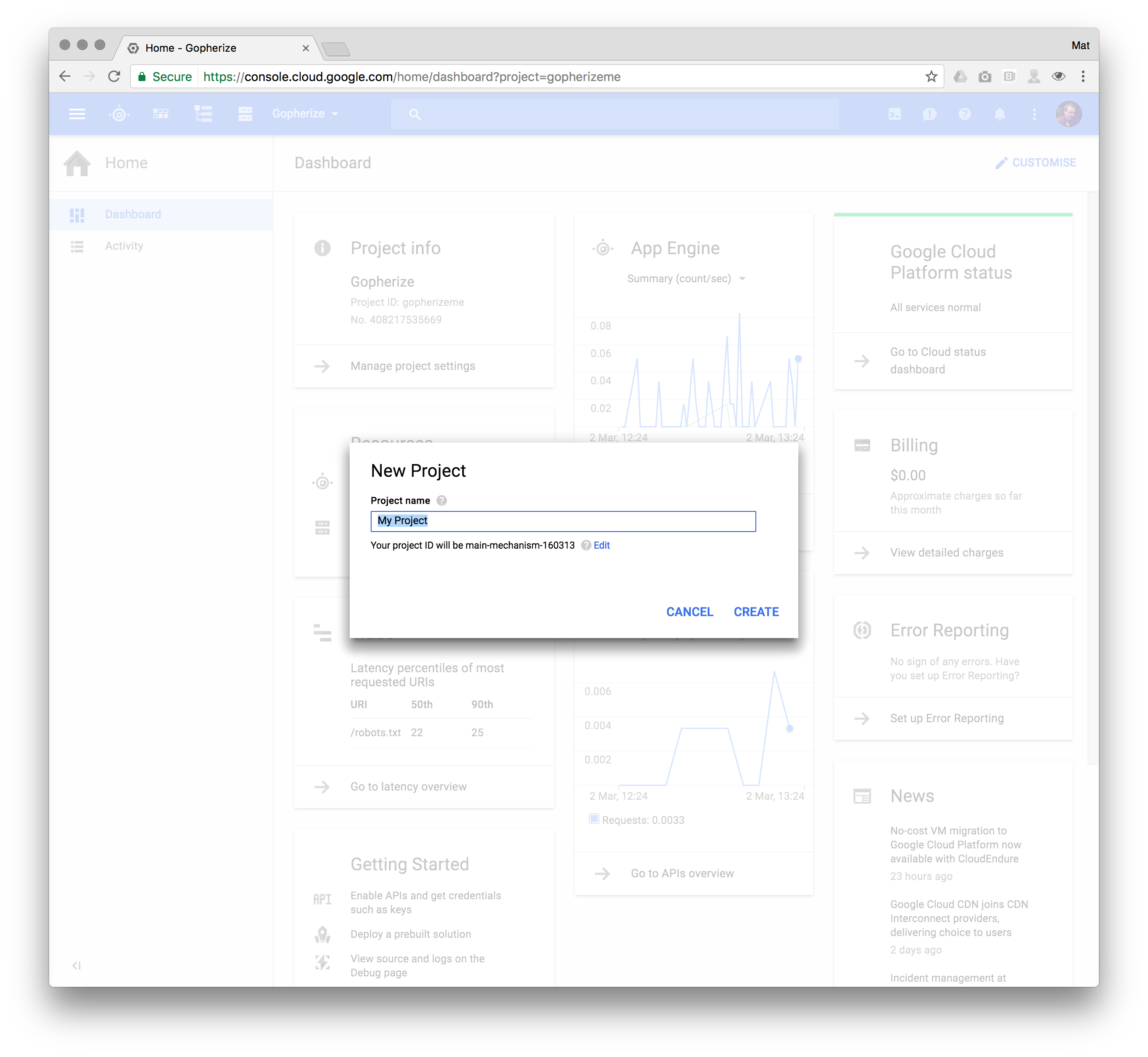
Task: Open Chrome's three-dot menu
Action: coord(1083,77)
